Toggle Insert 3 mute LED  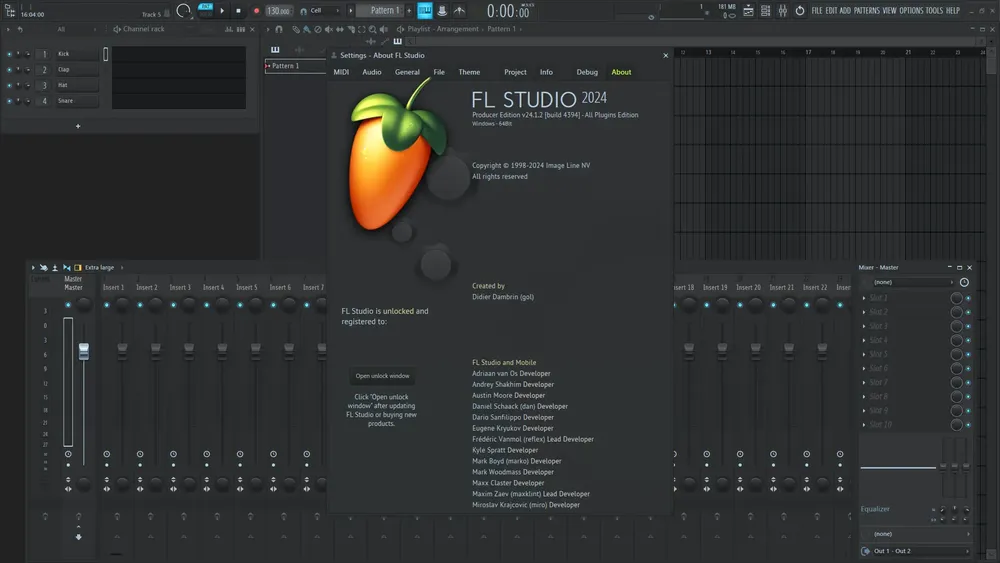coord(173,305)
